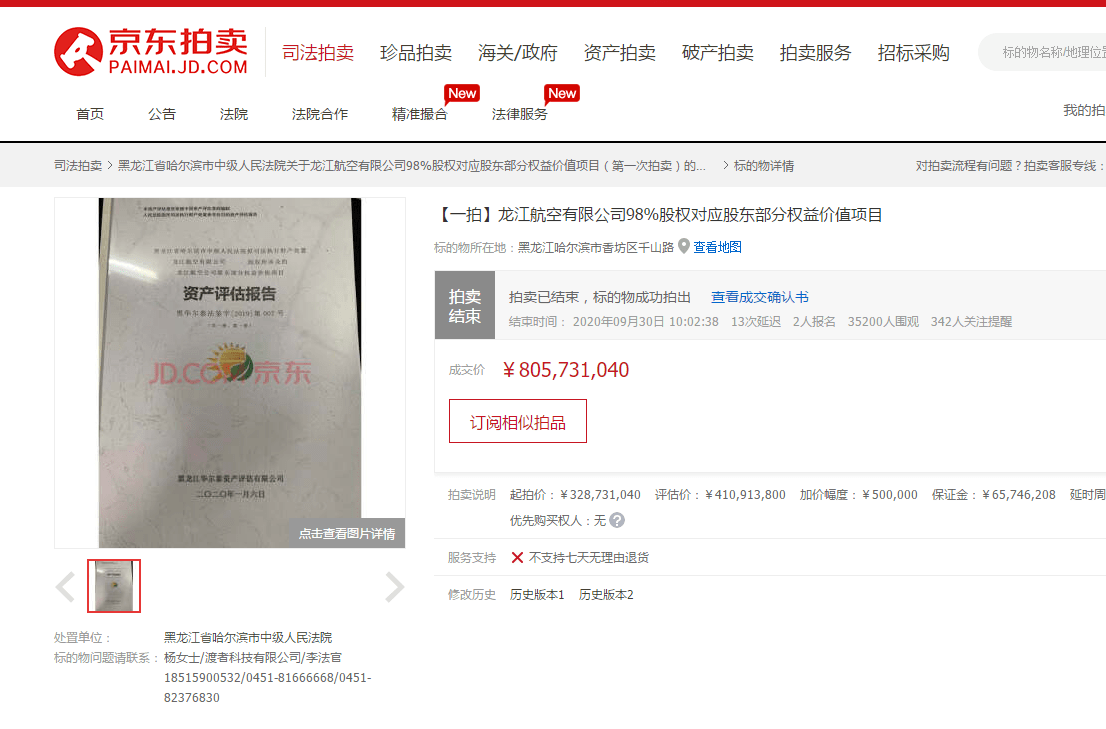View 历史版本1 revision link
Image resolution: width=1106 pixels, height=729 pixels.
(538, 593)
